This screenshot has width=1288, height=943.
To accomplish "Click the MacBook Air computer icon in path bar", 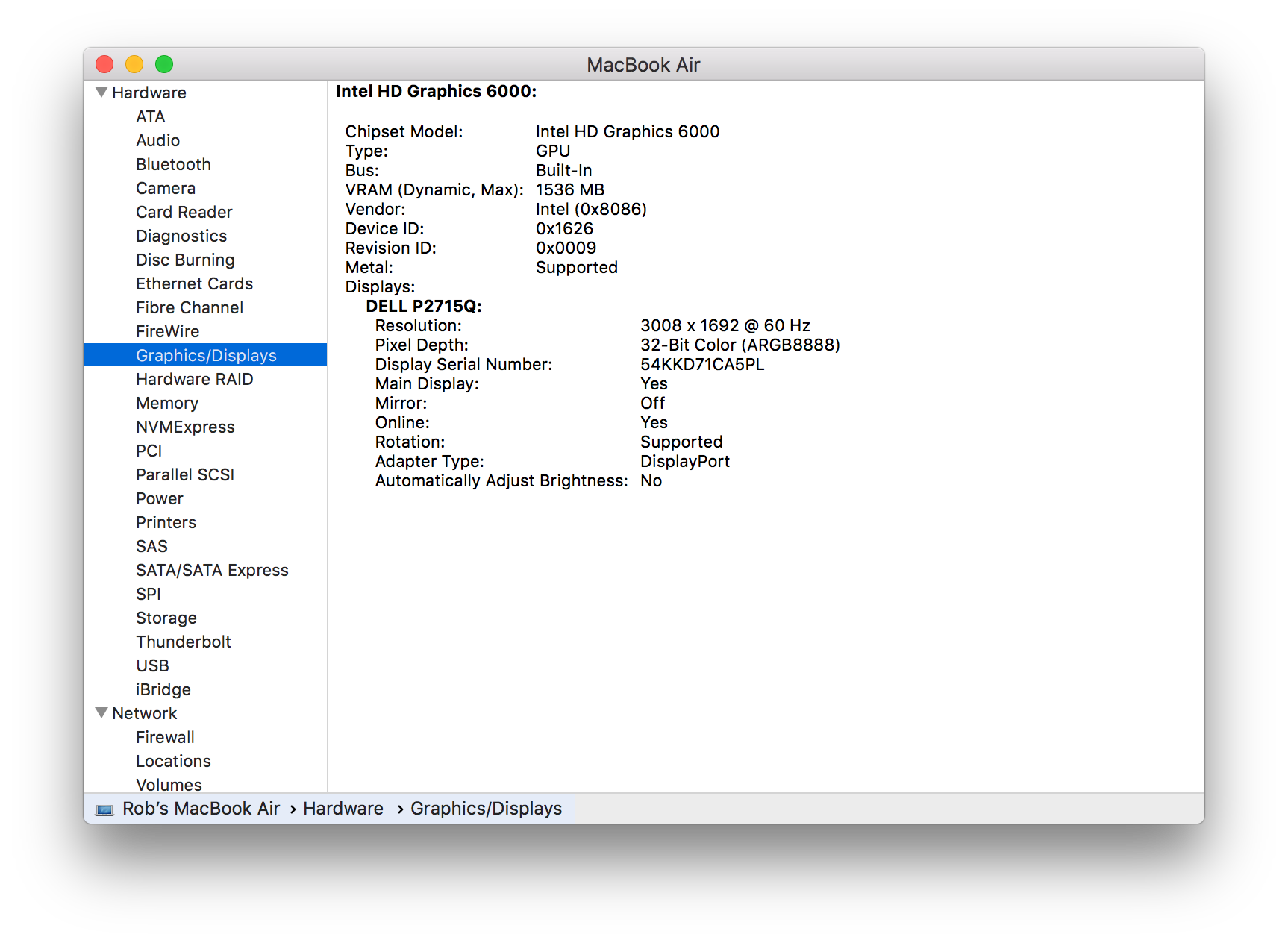I will [104, 809].
